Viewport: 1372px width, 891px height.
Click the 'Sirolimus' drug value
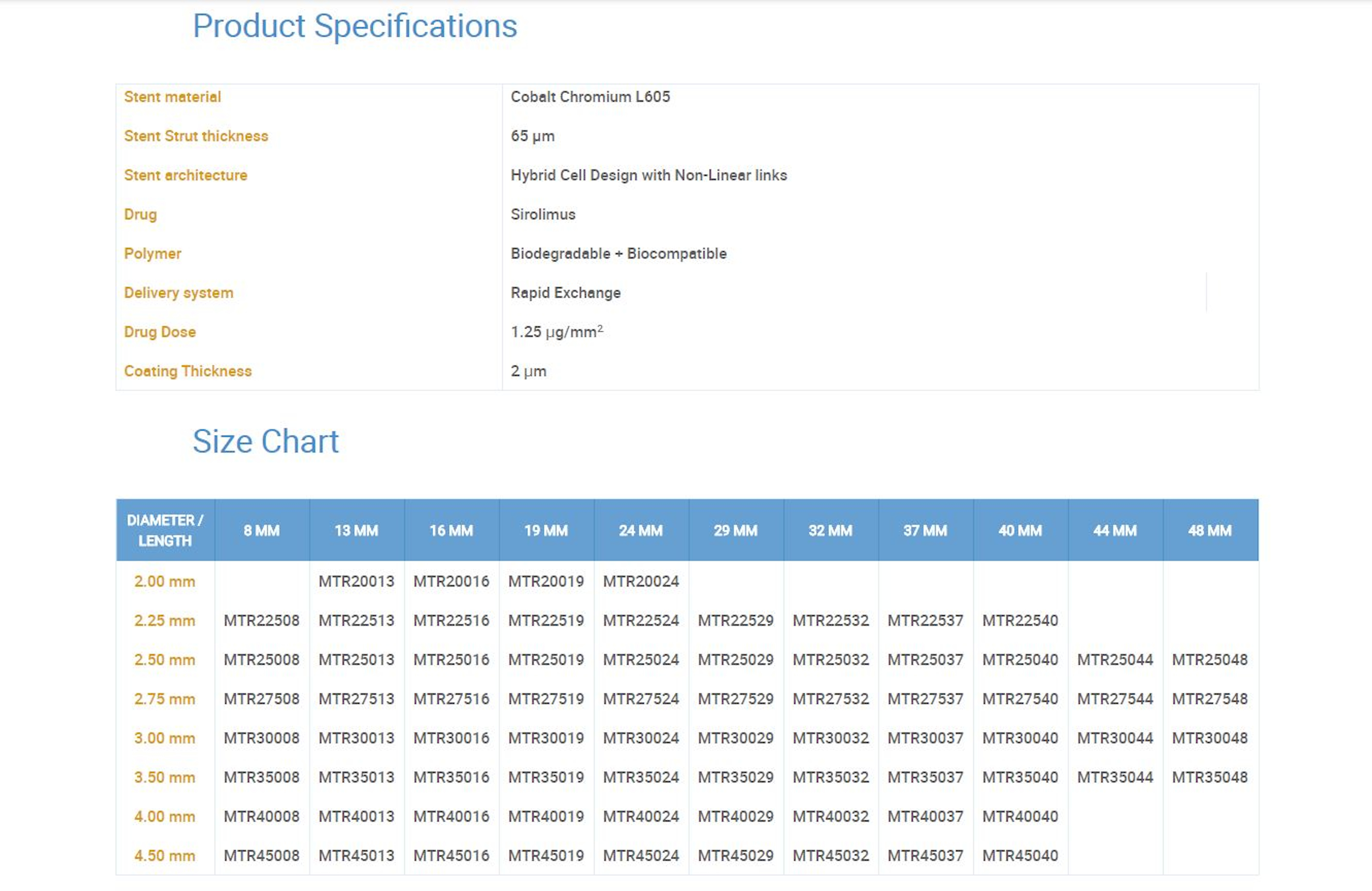(x=543, y=214)
